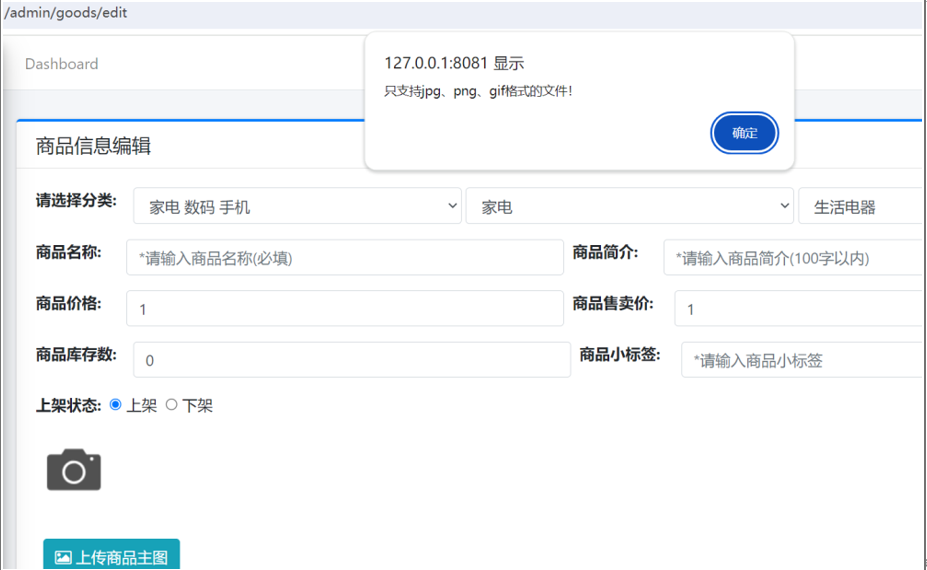Click the camera placeholder image icon
The width and height of the screenshot is (927, 570).
(x=74, y=470)
